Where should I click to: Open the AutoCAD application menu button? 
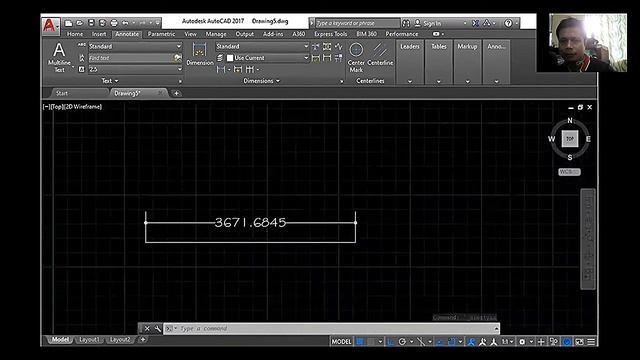tap(50, 26)
